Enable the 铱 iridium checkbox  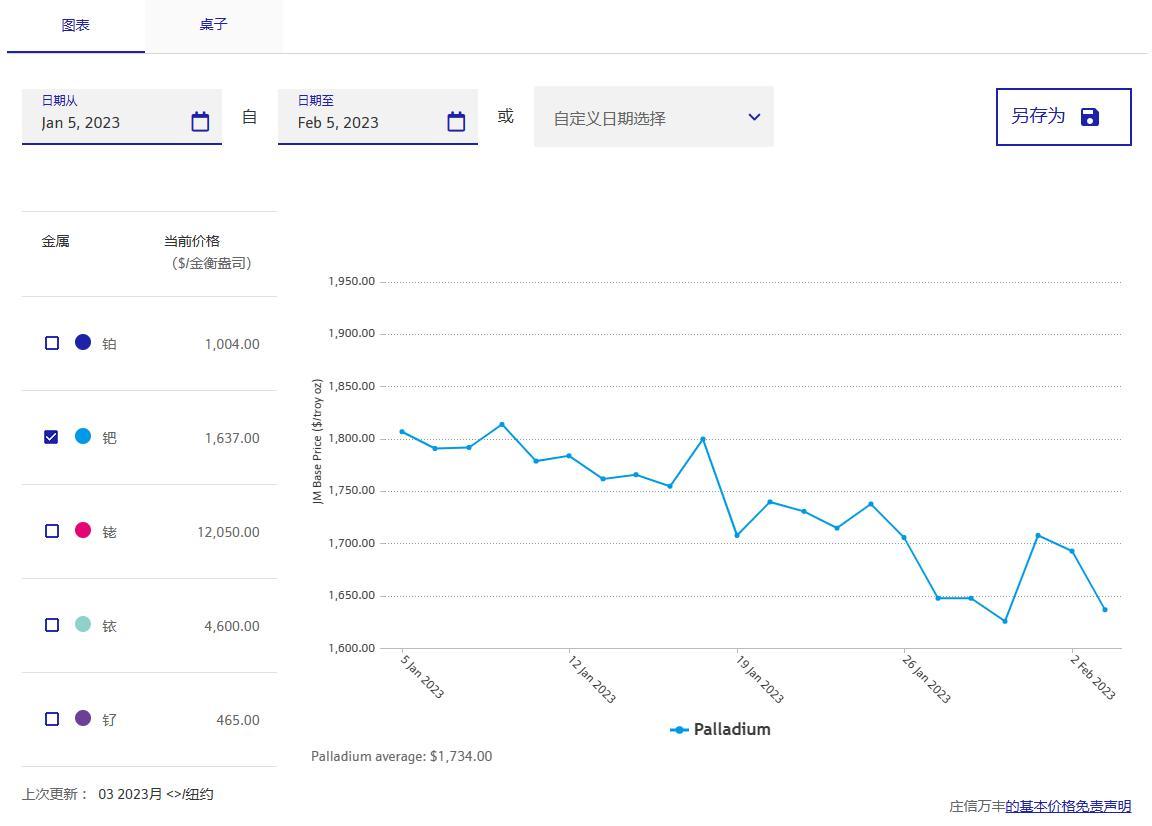pyautogui.click(x=52, y=625)
